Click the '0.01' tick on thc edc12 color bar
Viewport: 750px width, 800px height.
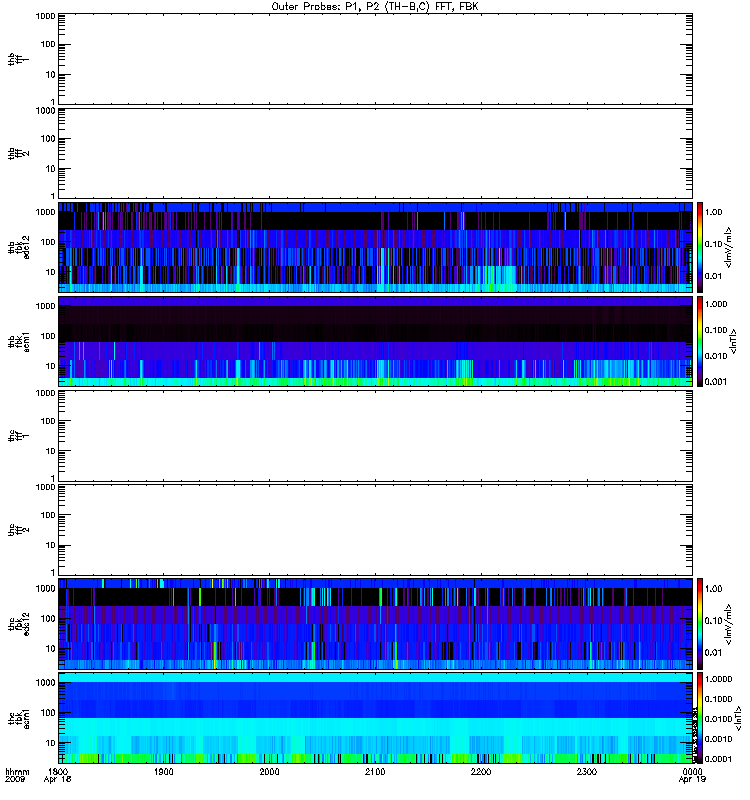(x=713, y=653)
